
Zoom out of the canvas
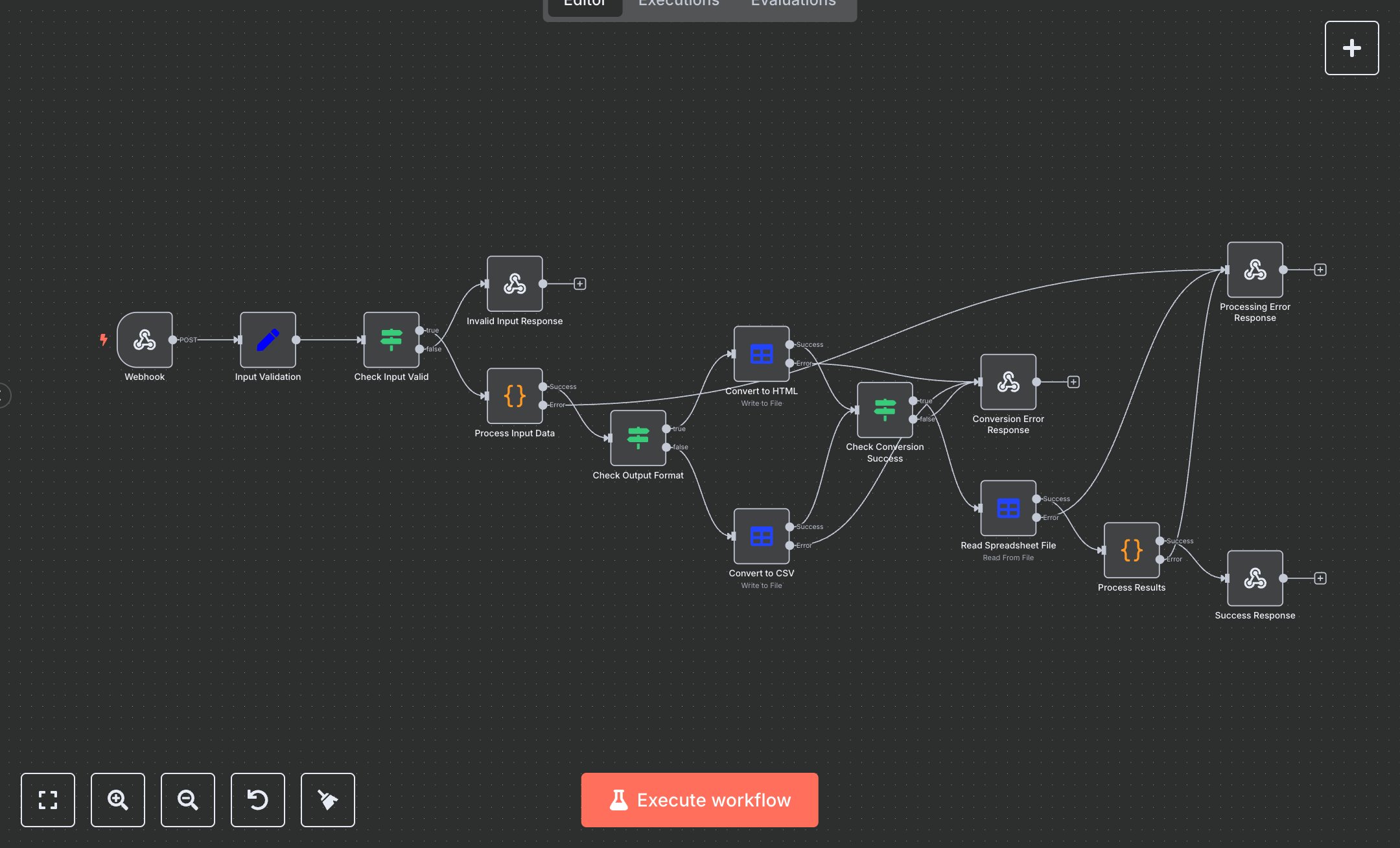[188, 800]
